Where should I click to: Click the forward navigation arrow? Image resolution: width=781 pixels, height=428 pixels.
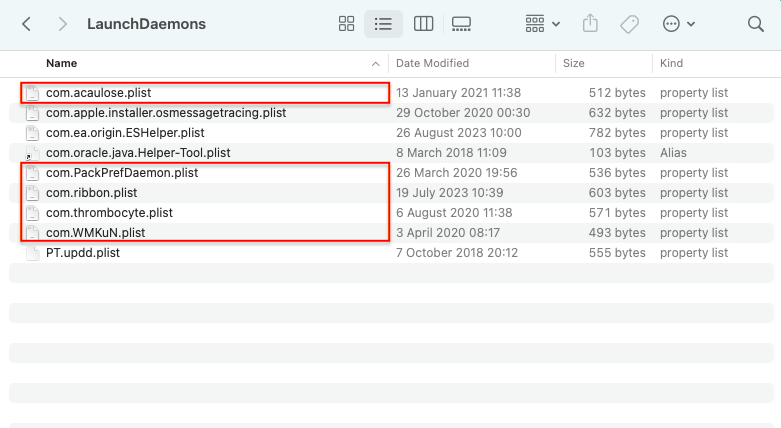(x=63, y=23)
